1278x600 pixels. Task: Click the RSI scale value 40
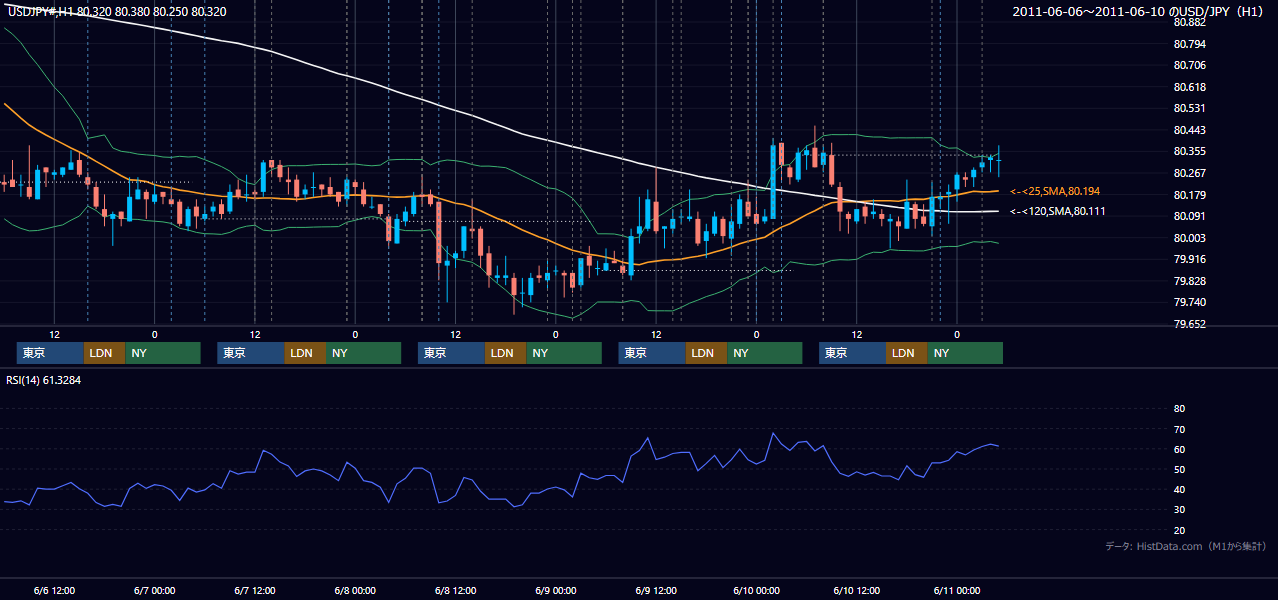(x=1179, y=489)
